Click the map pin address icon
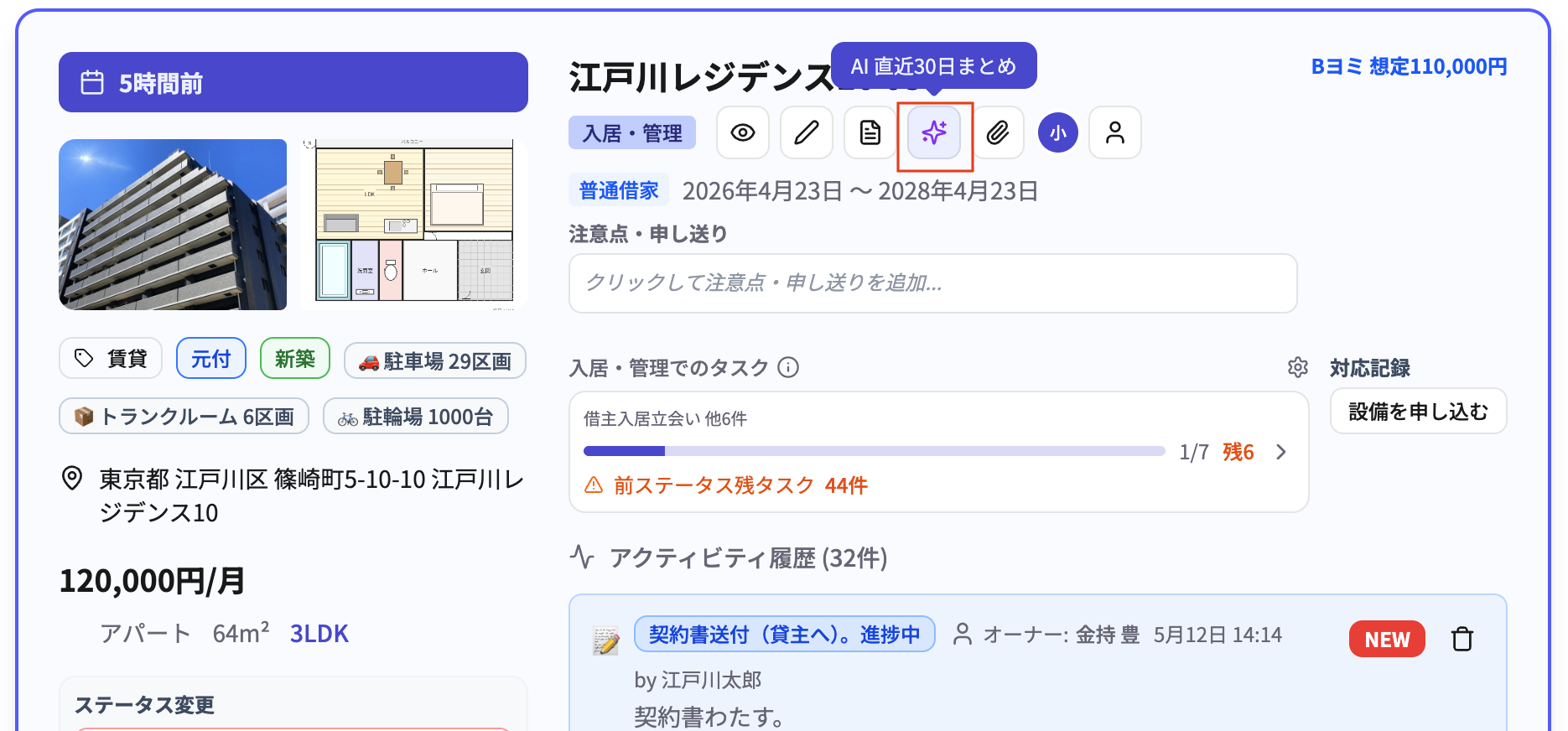1568x731 pixels. [x=73, y=479]
